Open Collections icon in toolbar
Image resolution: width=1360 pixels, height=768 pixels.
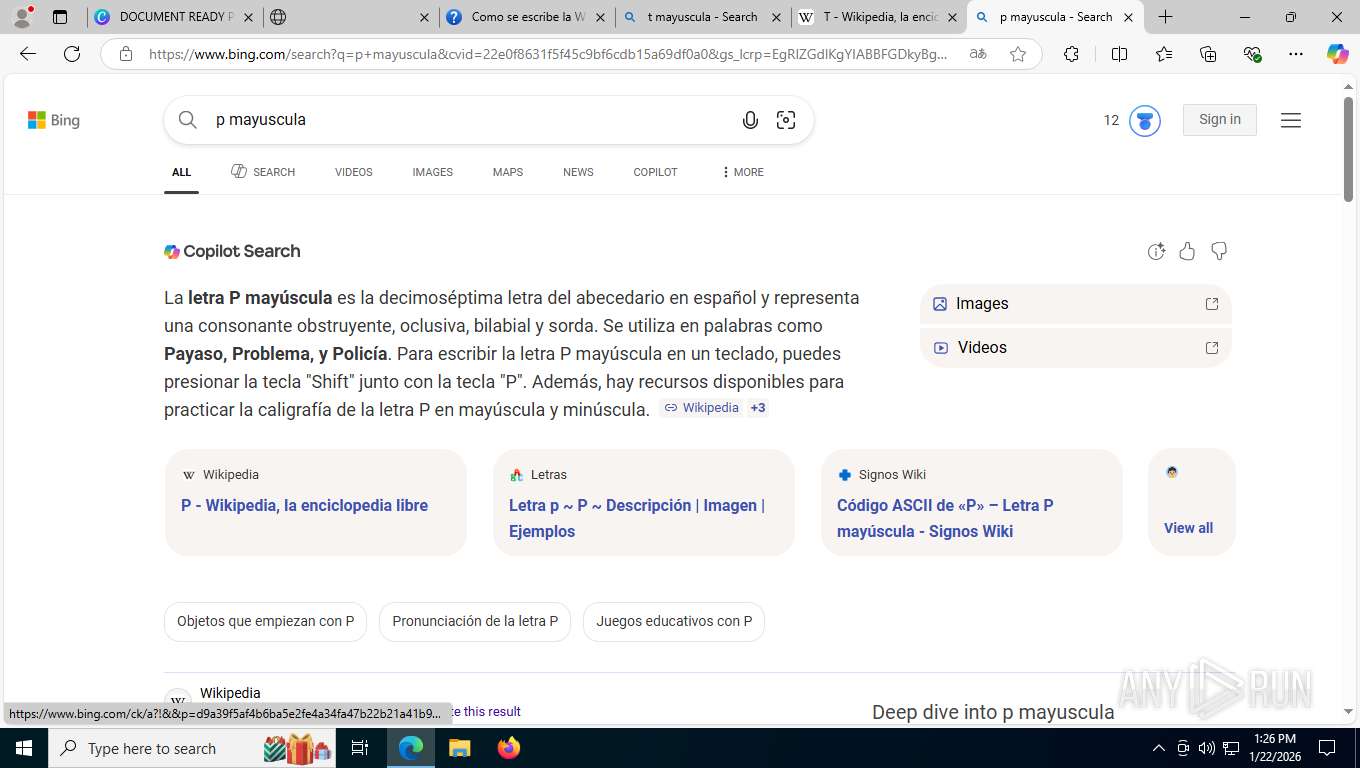(x=1208, y=54)
